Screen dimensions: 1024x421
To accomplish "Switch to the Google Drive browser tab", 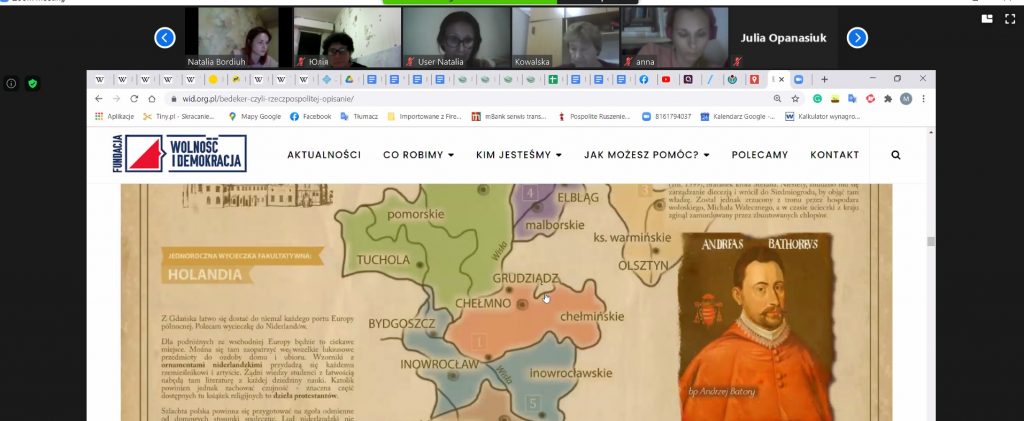I will pos(349,80).
